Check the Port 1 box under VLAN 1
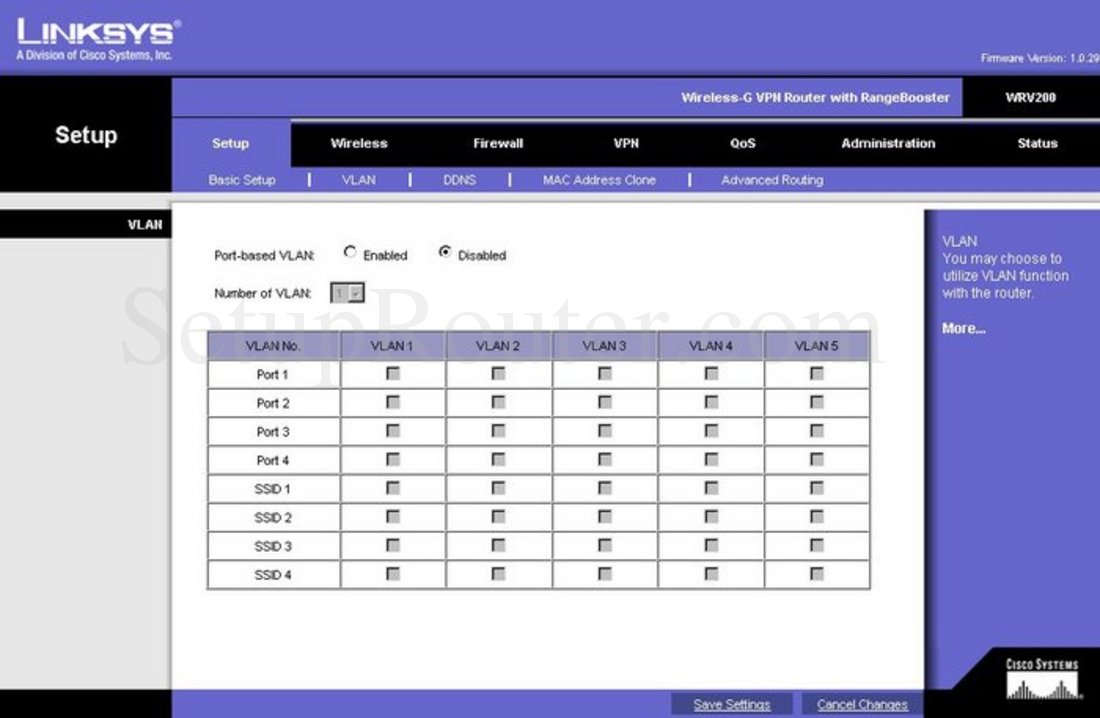1100x718 pixels. [393, 374]
